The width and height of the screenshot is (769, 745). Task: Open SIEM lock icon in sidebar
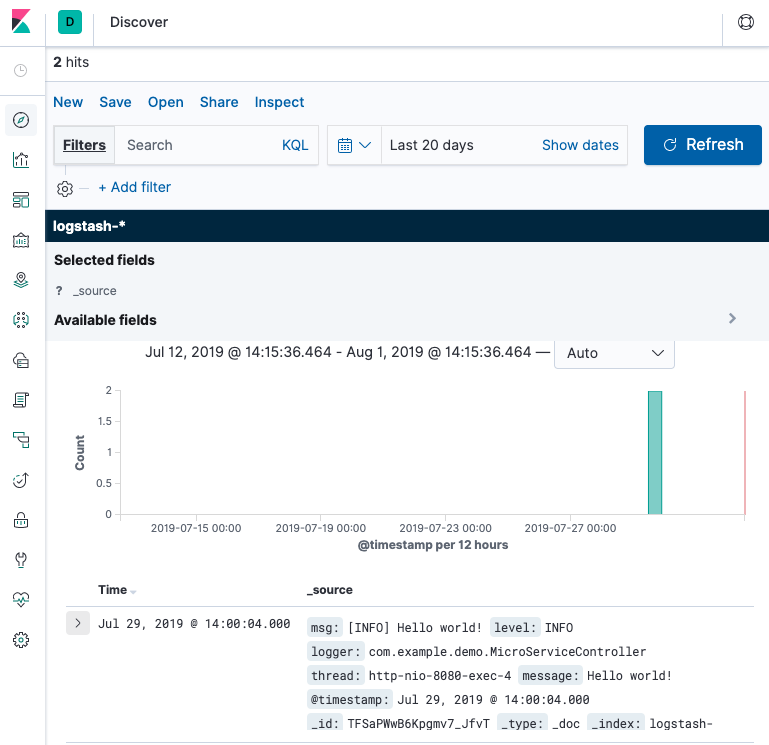[21, 520]
